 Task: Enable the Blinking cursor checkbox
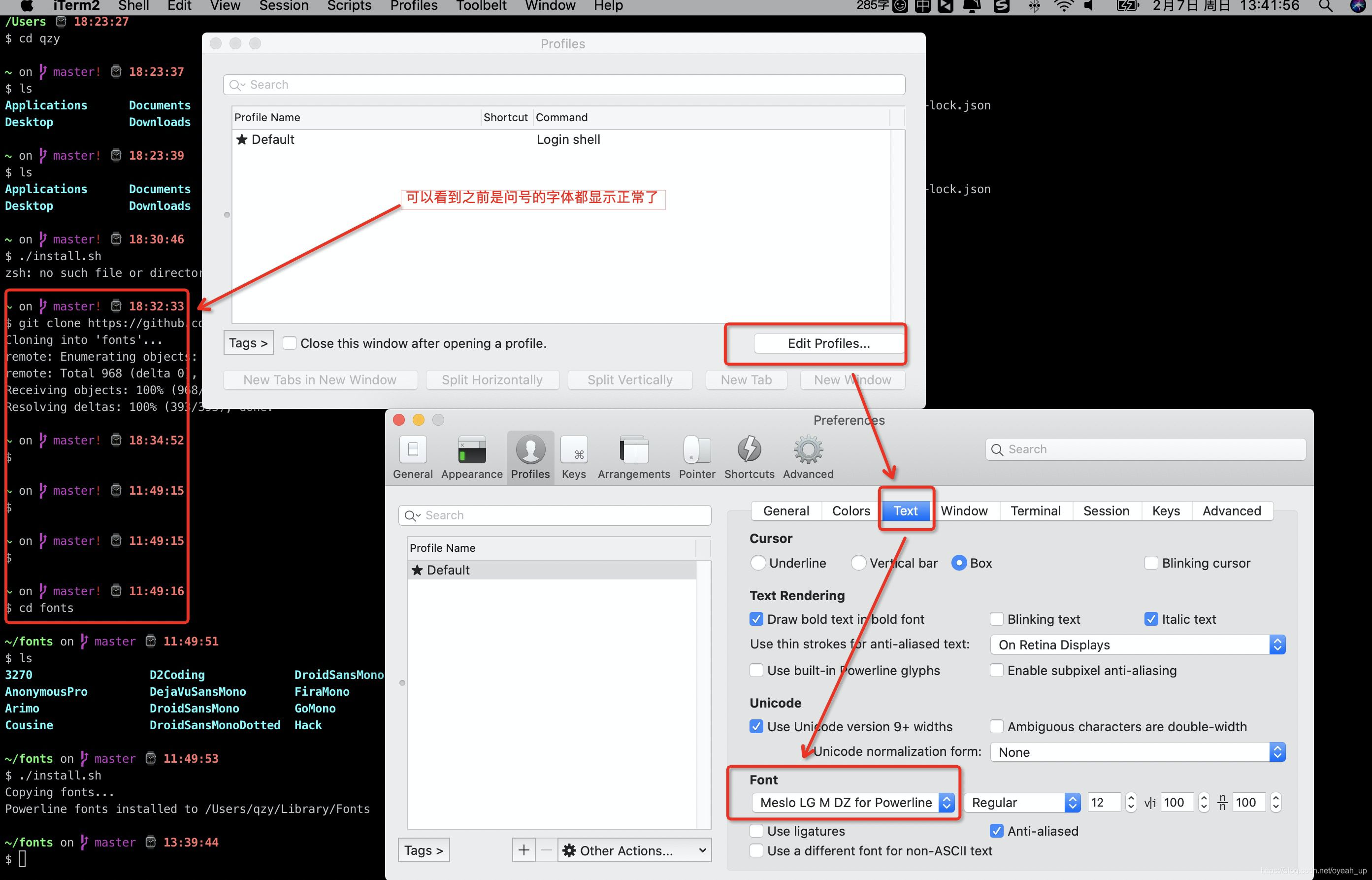[x=1151, y=563]
